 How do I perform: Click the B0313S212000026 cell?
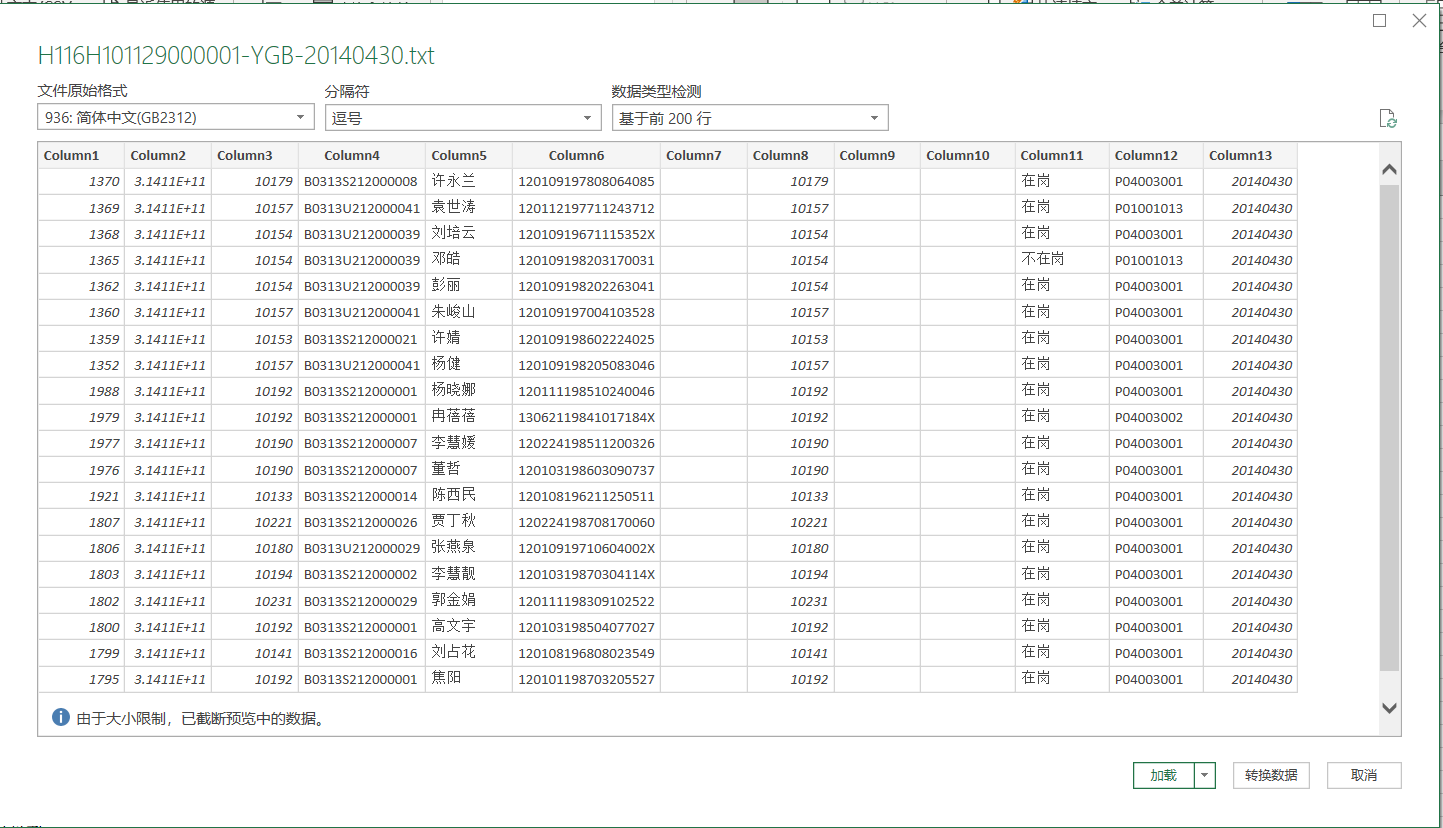[x=362, y=522]
